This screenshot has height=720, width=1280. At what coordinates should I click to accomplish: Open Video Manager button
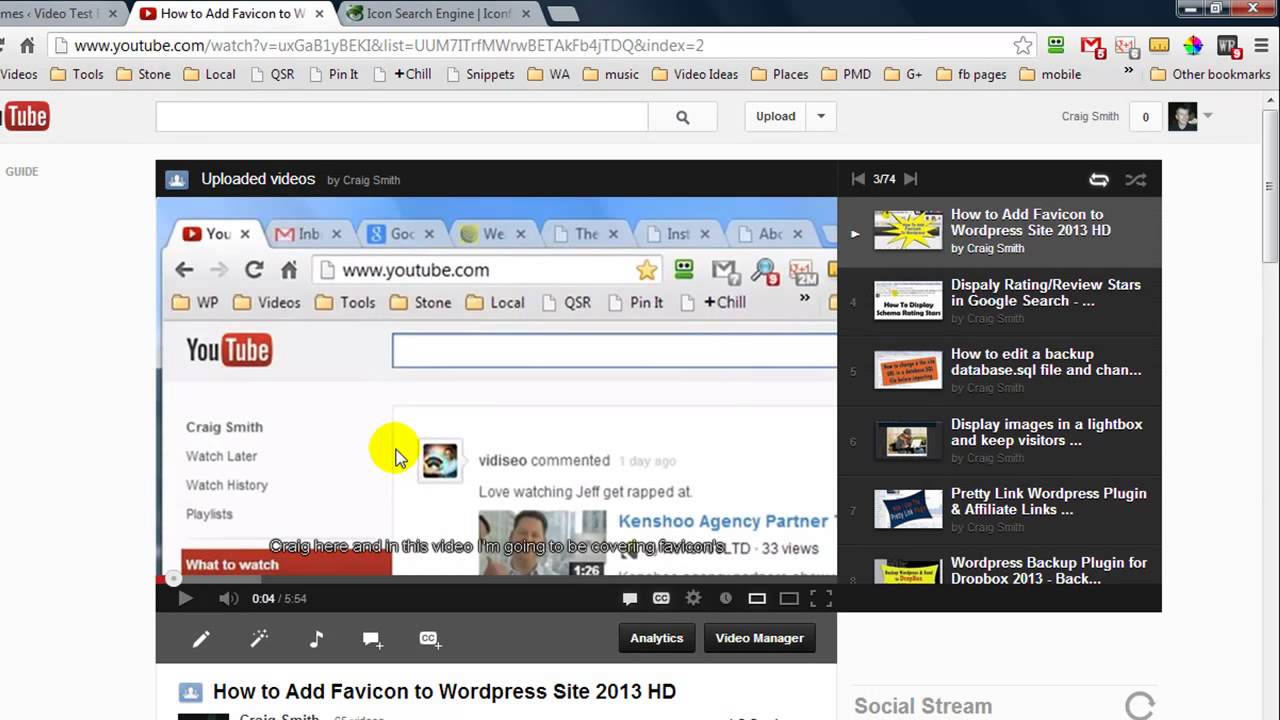[x=759, y=638]
